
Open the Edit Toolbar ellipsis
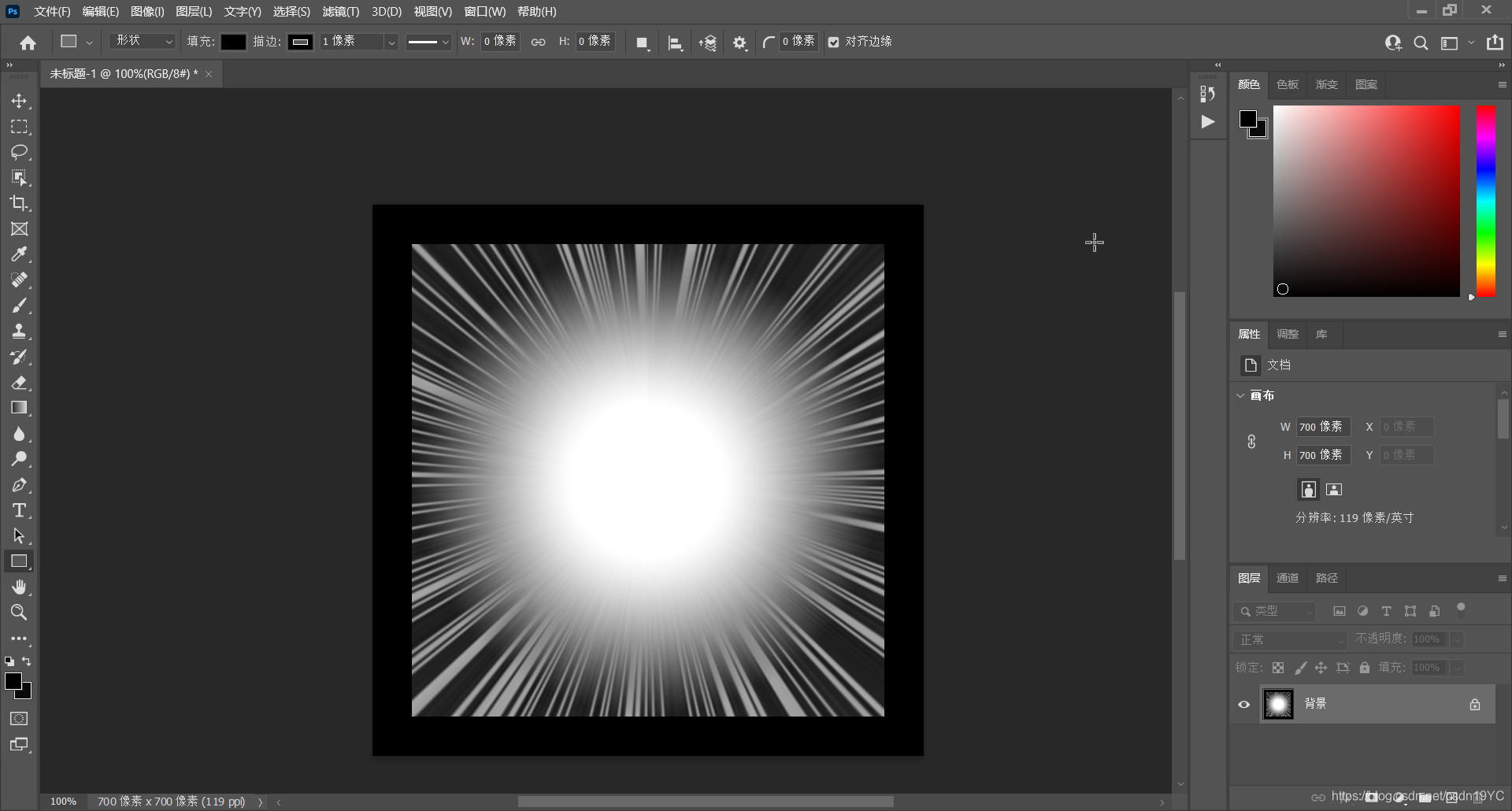(19, 639)
